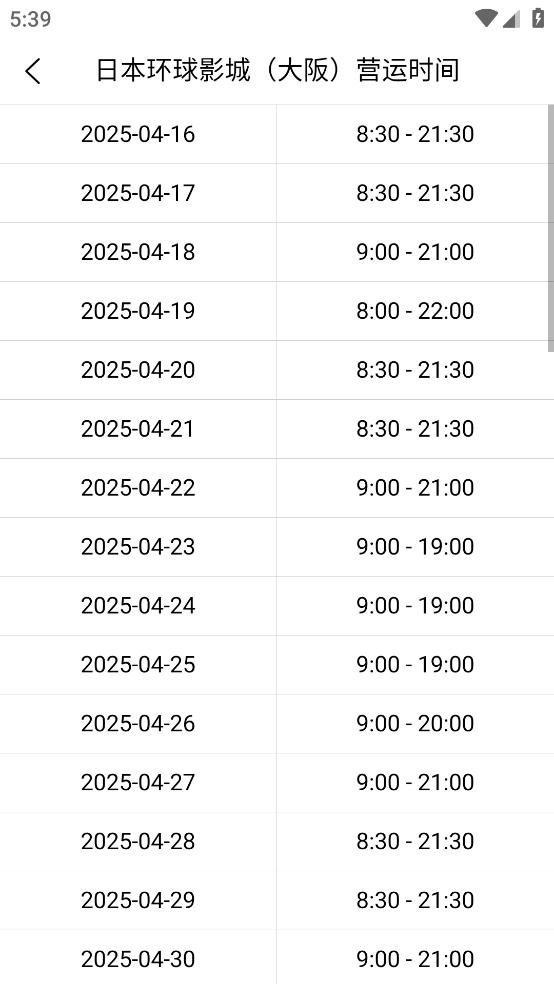Select the hours for 2025-04-17
The width and height of the screenshot is (554, 984).
click(x=415, y=193)
